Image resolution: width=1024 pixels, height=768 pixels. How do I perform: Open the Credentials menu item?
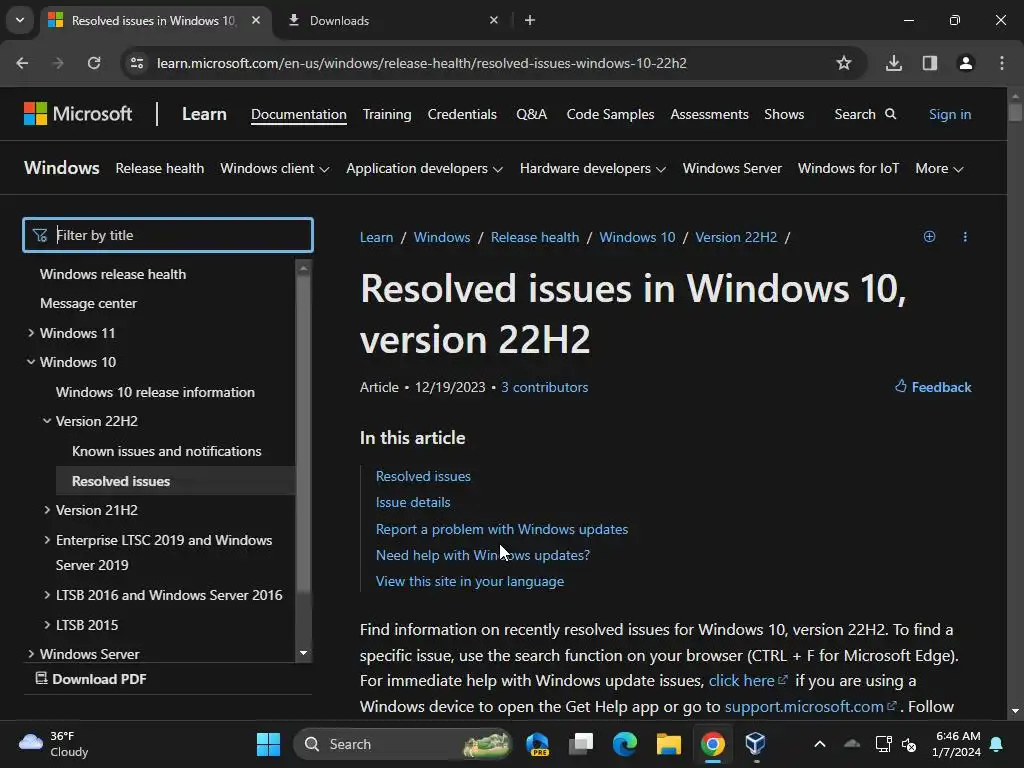(462, 114)
